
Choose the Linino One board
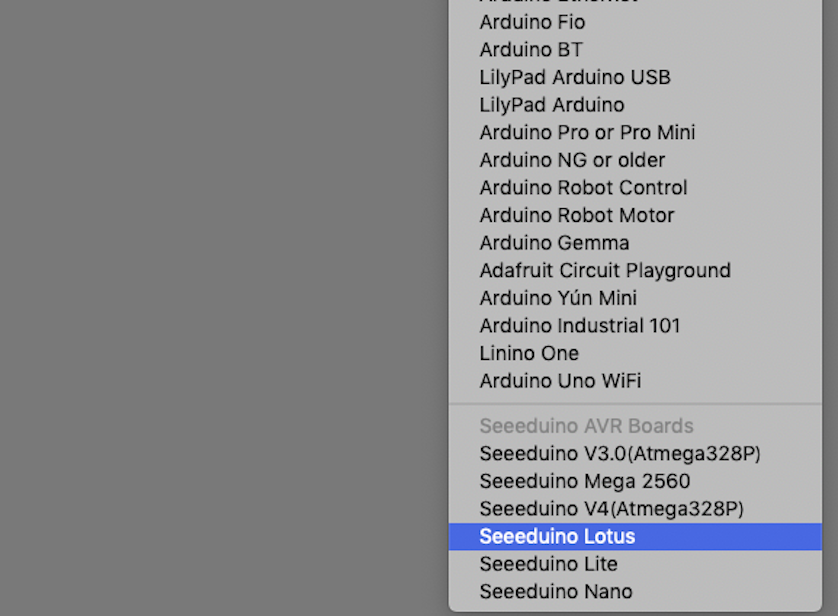click(529, 353)
